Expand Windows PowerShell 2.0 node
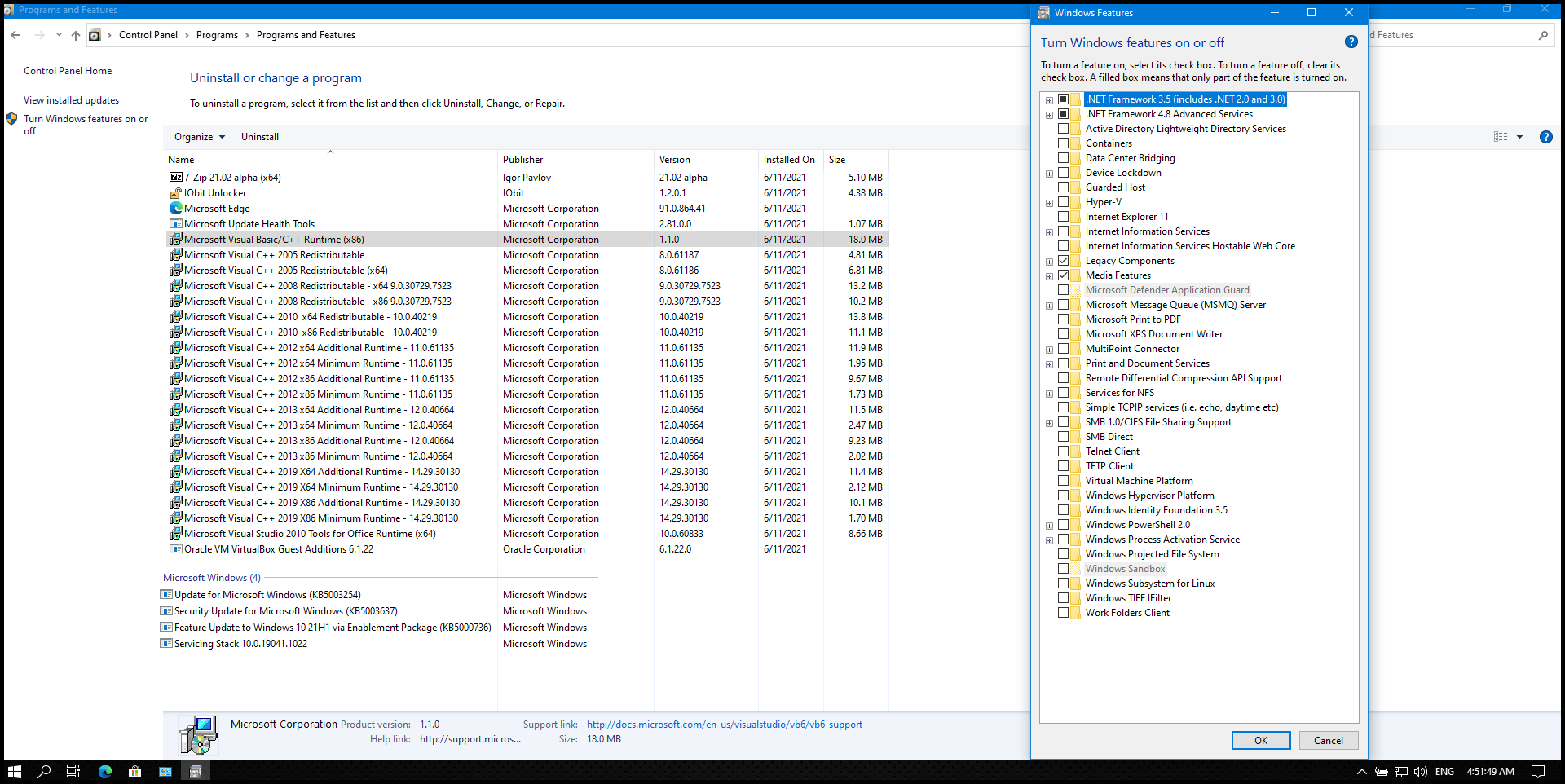1565x784 pixels. click(1050, 526)
